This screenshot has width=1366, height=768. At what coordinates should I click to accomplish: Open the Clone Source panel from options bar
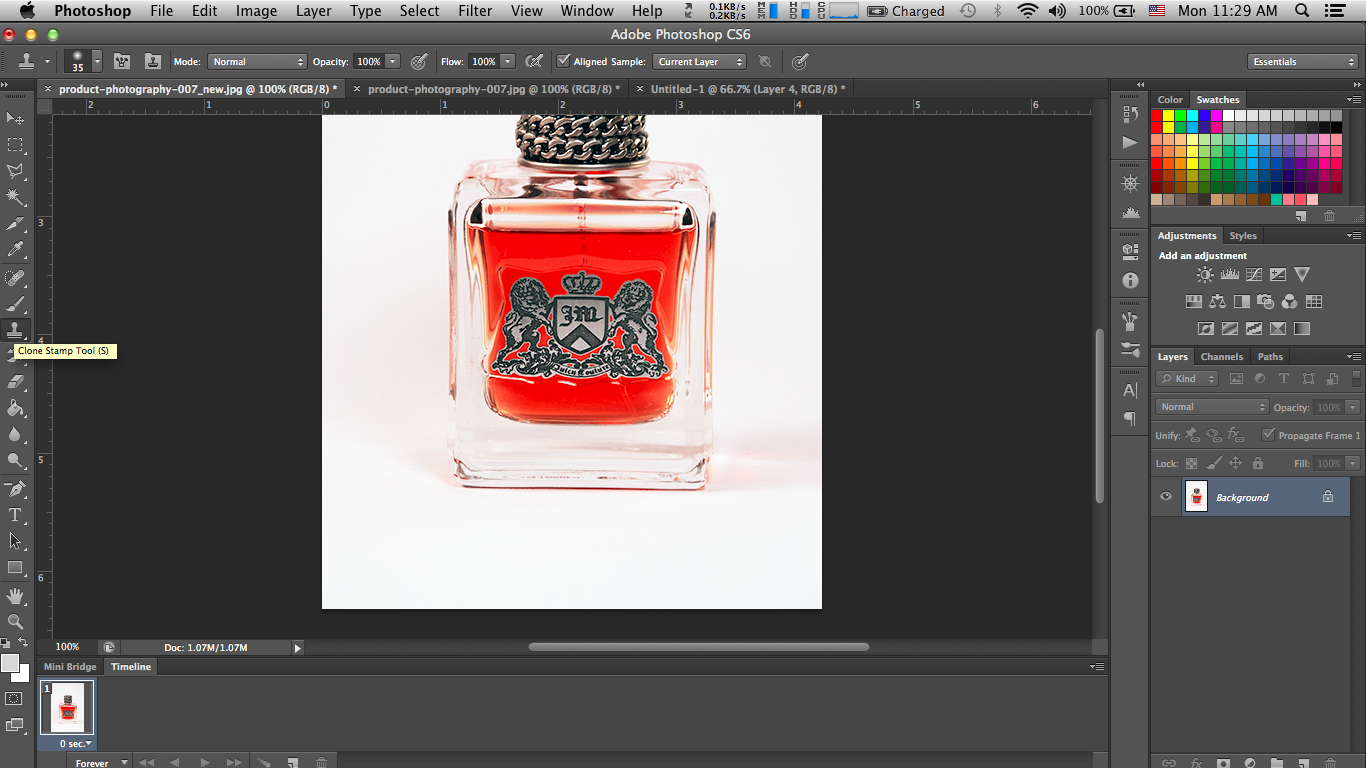pos(152,61)
